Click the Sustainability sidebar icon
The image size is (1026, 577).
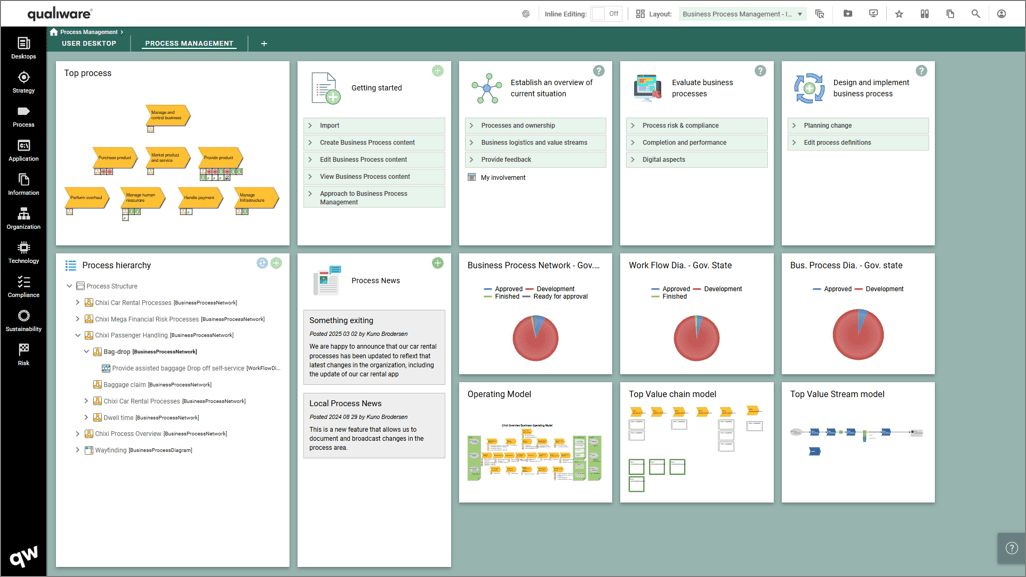click(23, 320)
